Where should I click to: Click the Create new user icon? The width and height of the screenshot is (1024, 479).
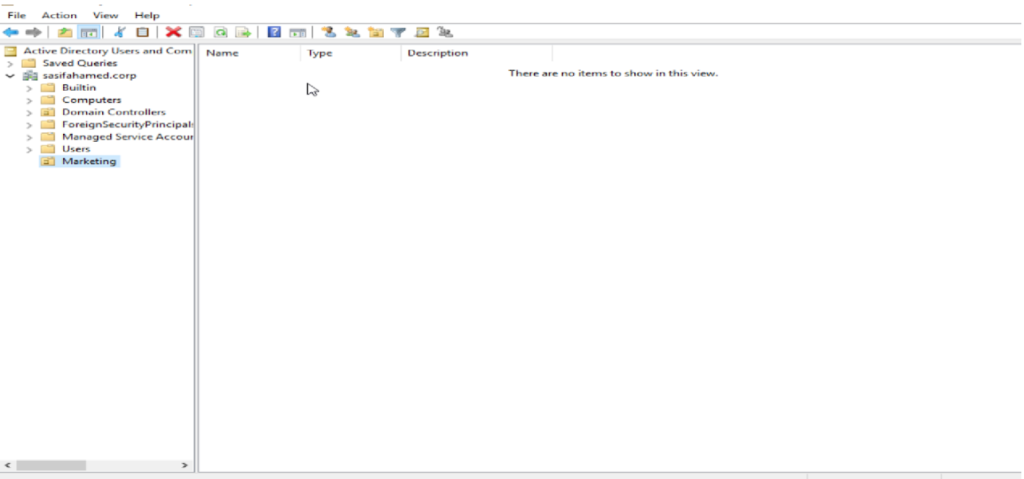pos(328,33)
